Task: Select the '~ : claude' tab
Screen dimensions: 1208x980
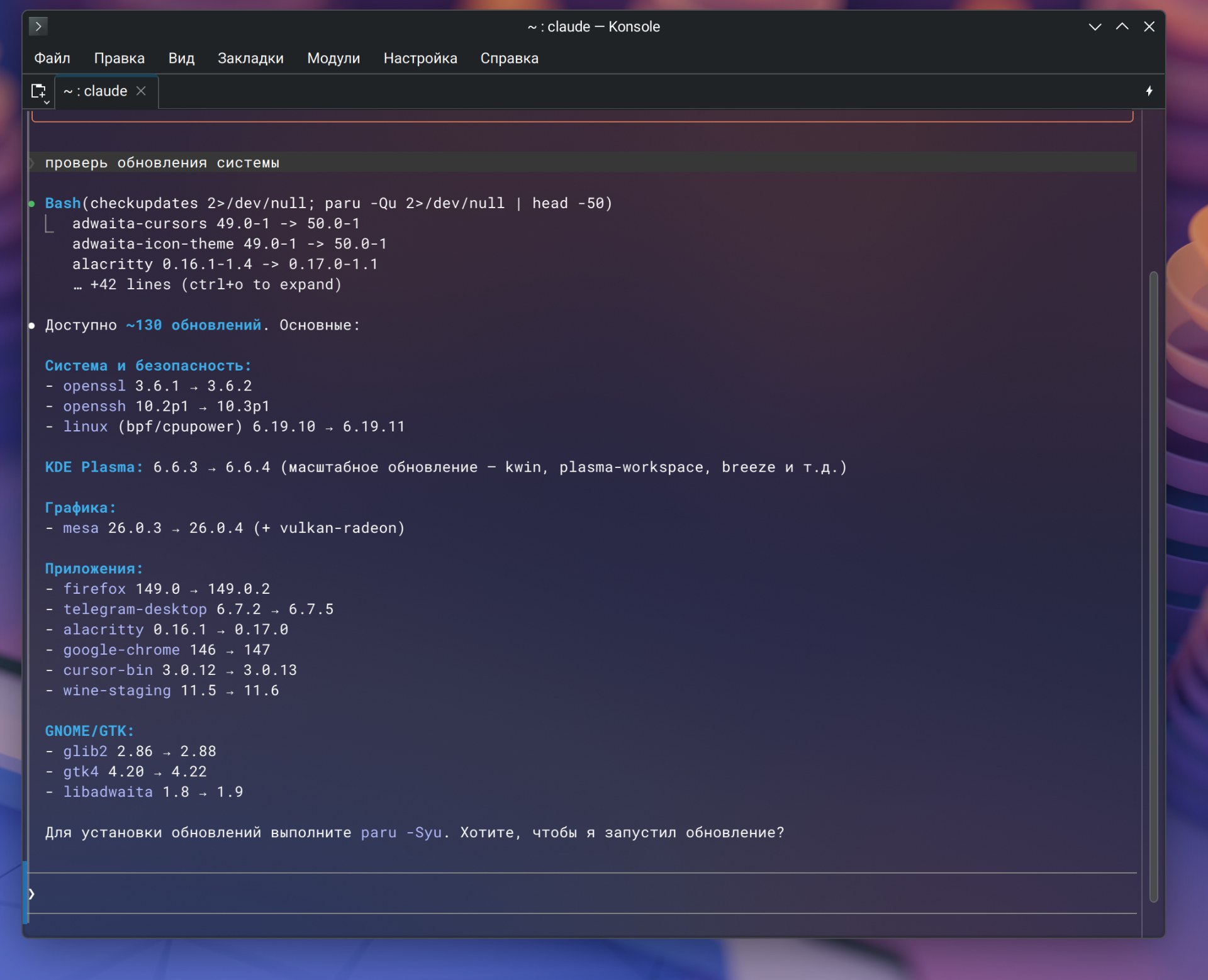Action: (x=96, y=91)
